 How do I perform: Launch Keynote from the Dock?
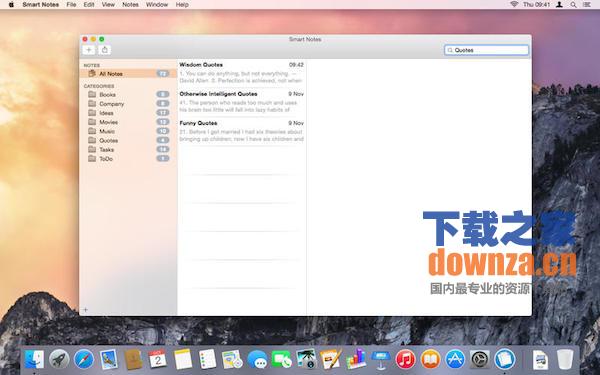(x=381, y=359)
